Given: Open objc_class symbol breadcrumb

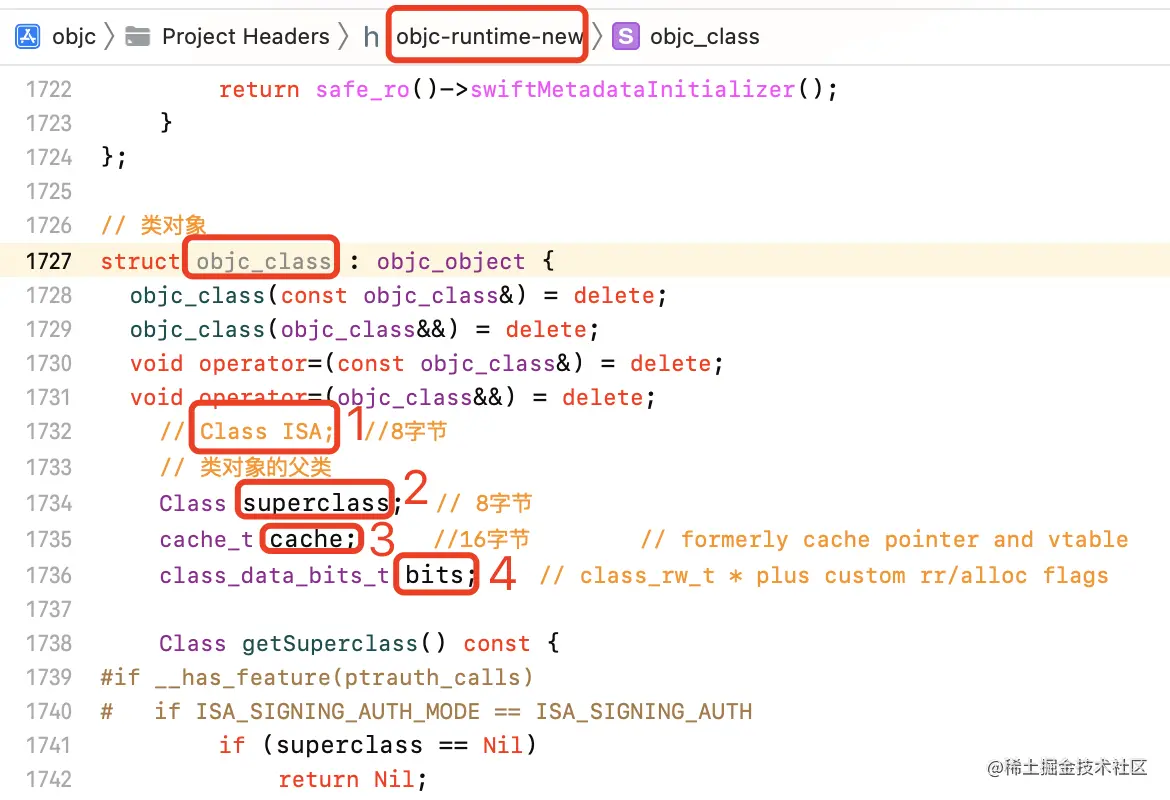Looking at the screenshot, I should click(704, 37).
